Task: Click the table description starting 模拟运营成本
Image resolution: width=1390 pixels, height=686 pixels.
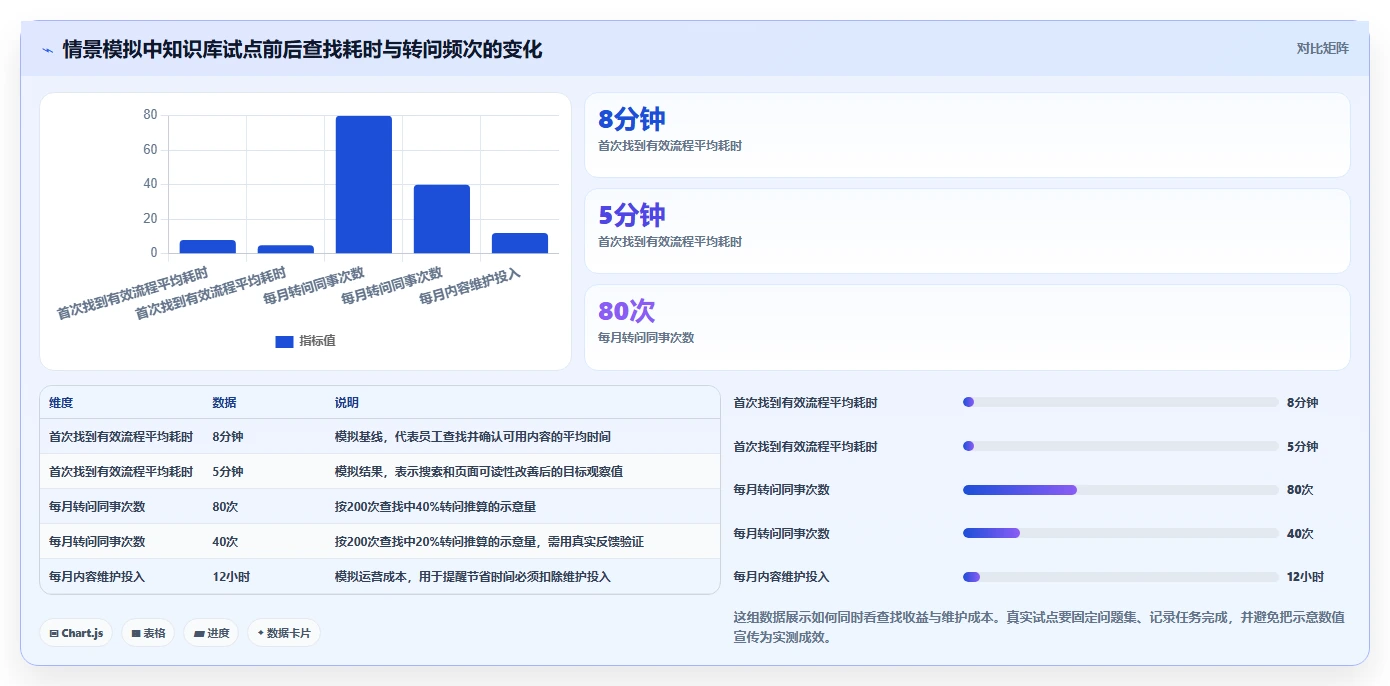Action: (x=473, y=576)
